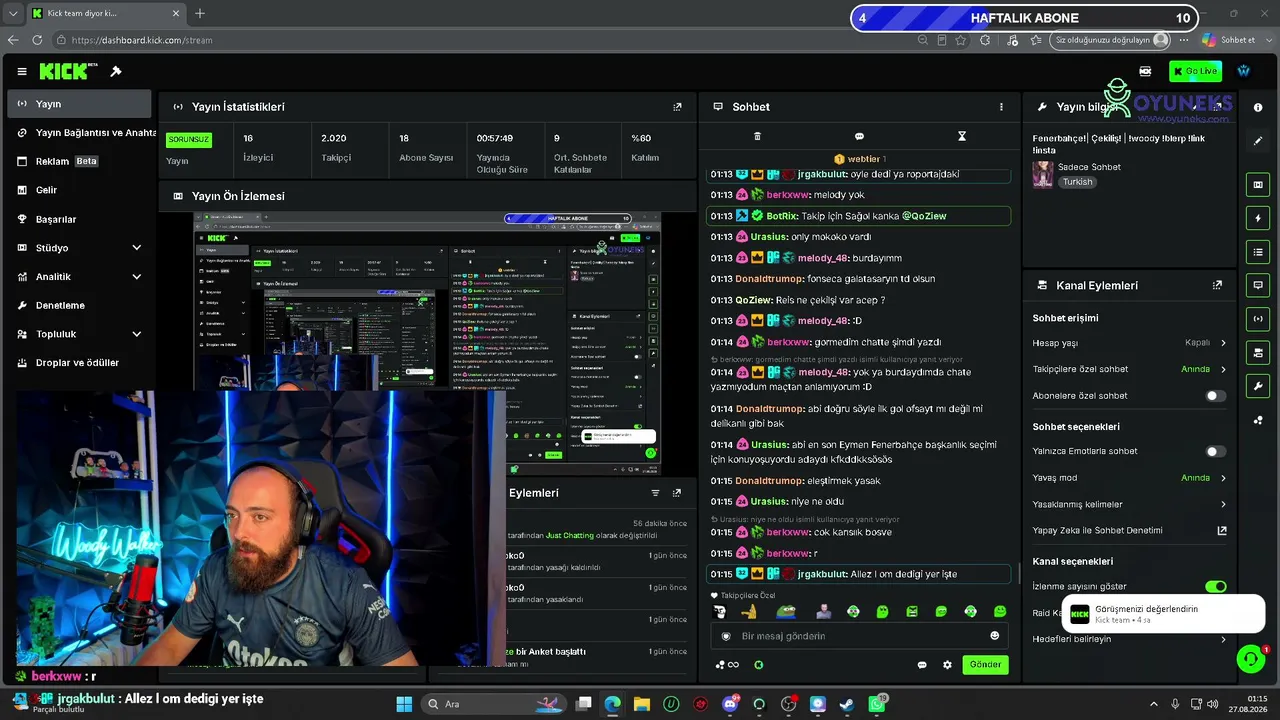Pop out the Yayın İstatistikleri panel
Screen dimensions: 1280x720
[x=677, y=107]
